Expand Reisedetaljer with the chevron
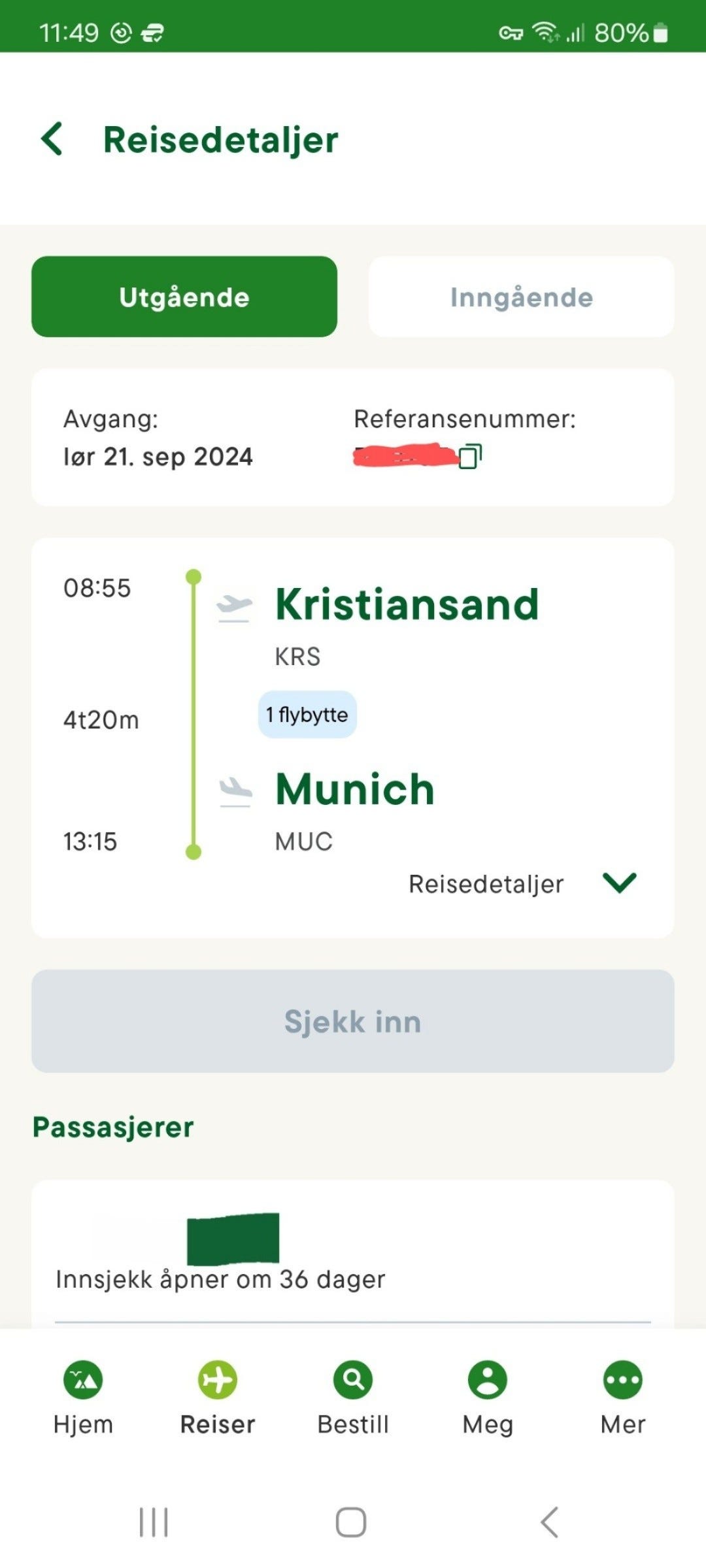 point(620,883)
